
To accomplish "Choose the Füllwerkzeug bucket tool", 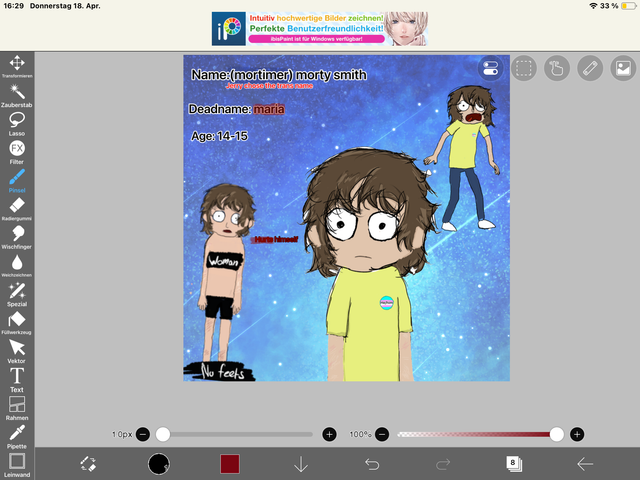I will pos(17,323).
